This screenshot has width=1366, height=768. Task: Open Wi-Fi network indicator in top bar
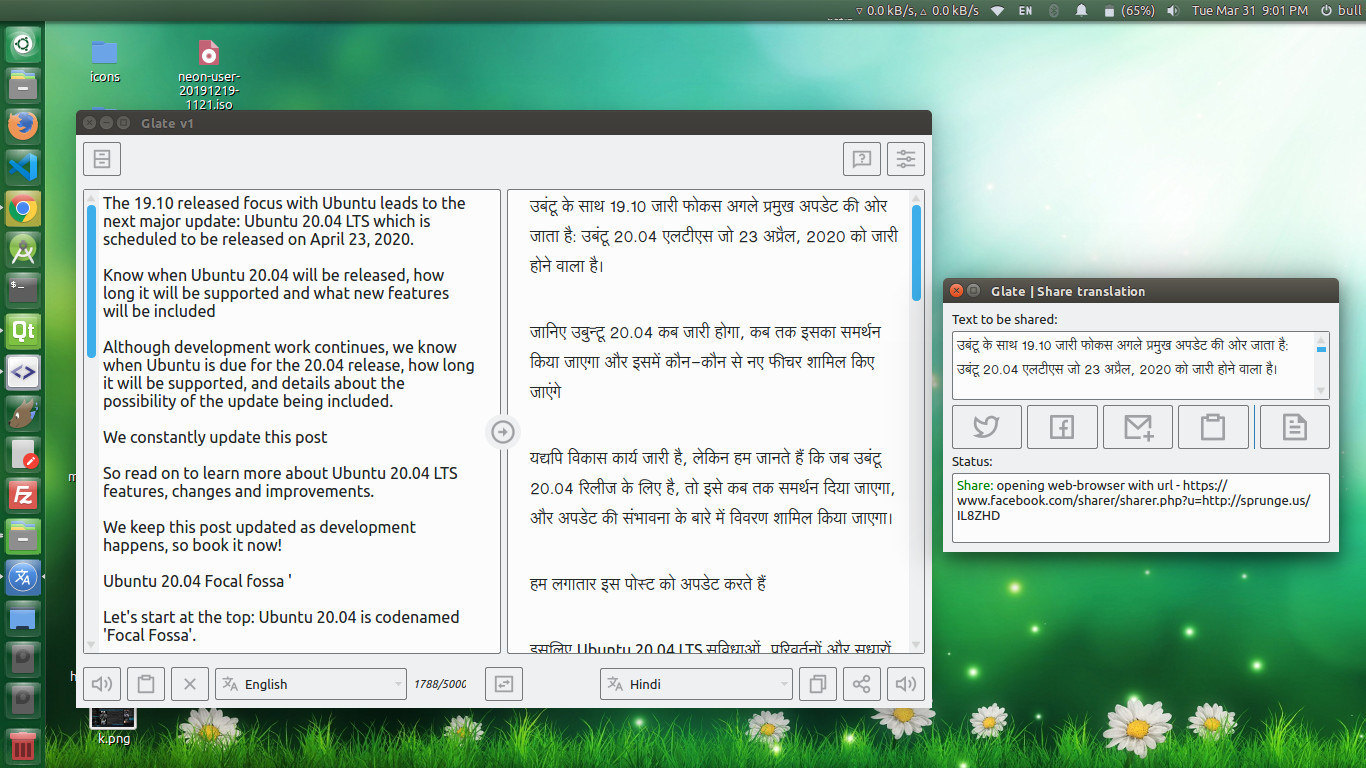coord(997,11)
